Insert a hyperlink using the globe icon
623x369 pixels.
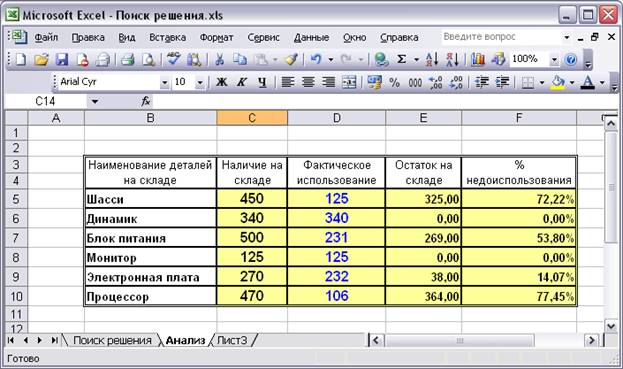click(x=381, y=60)
